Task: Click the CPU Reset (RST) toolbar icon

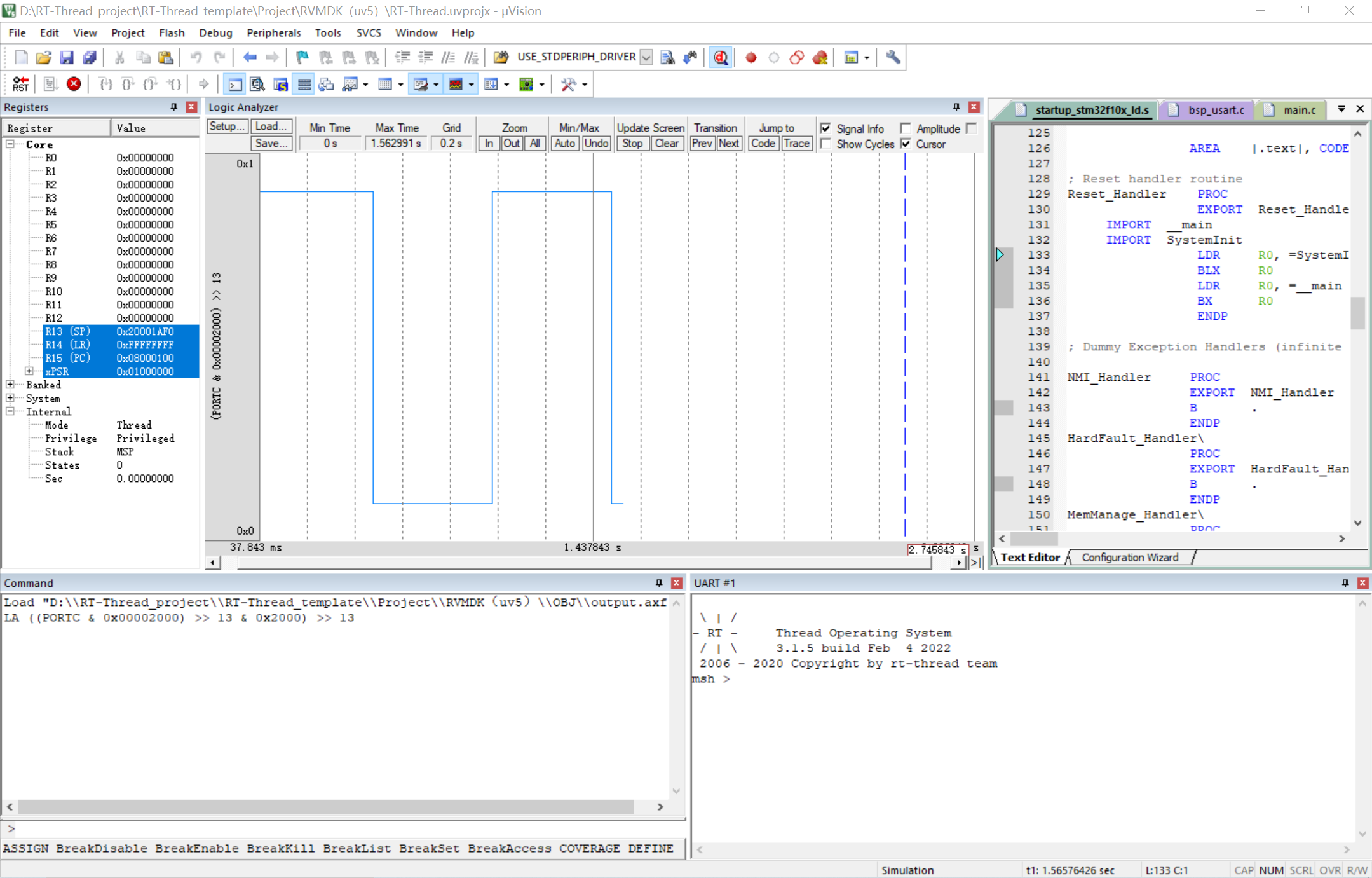Action: coord(20,84)
